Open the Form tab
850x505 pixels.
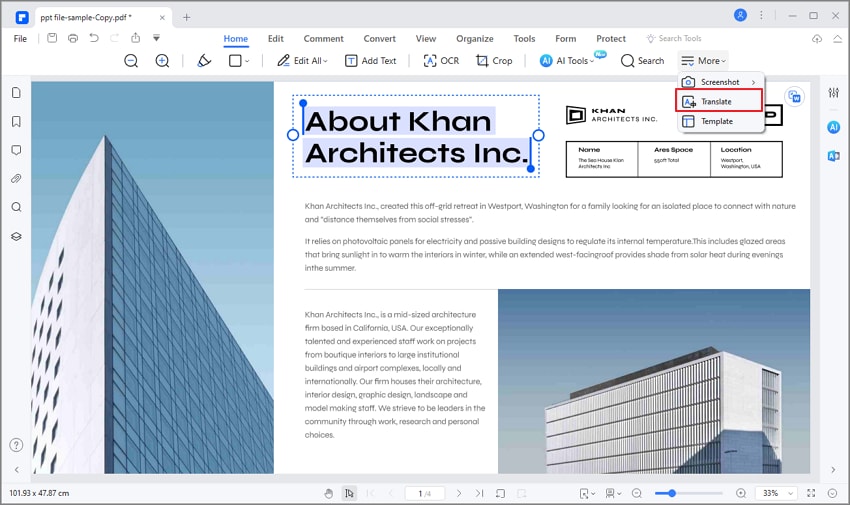[x=565, y=38]
